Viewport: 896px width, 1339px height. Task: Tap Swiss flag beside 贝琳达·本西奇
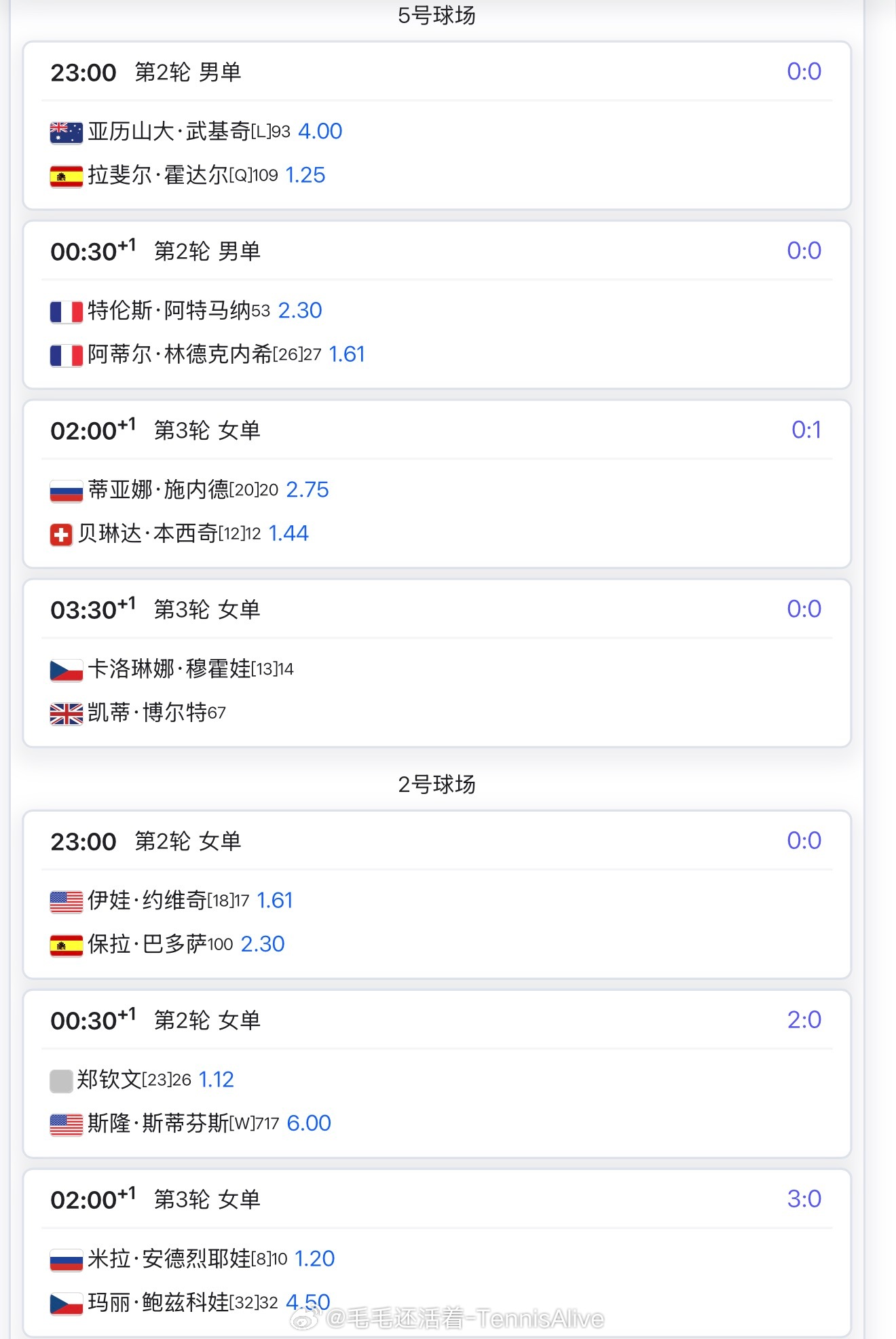[x=61, y=535]
